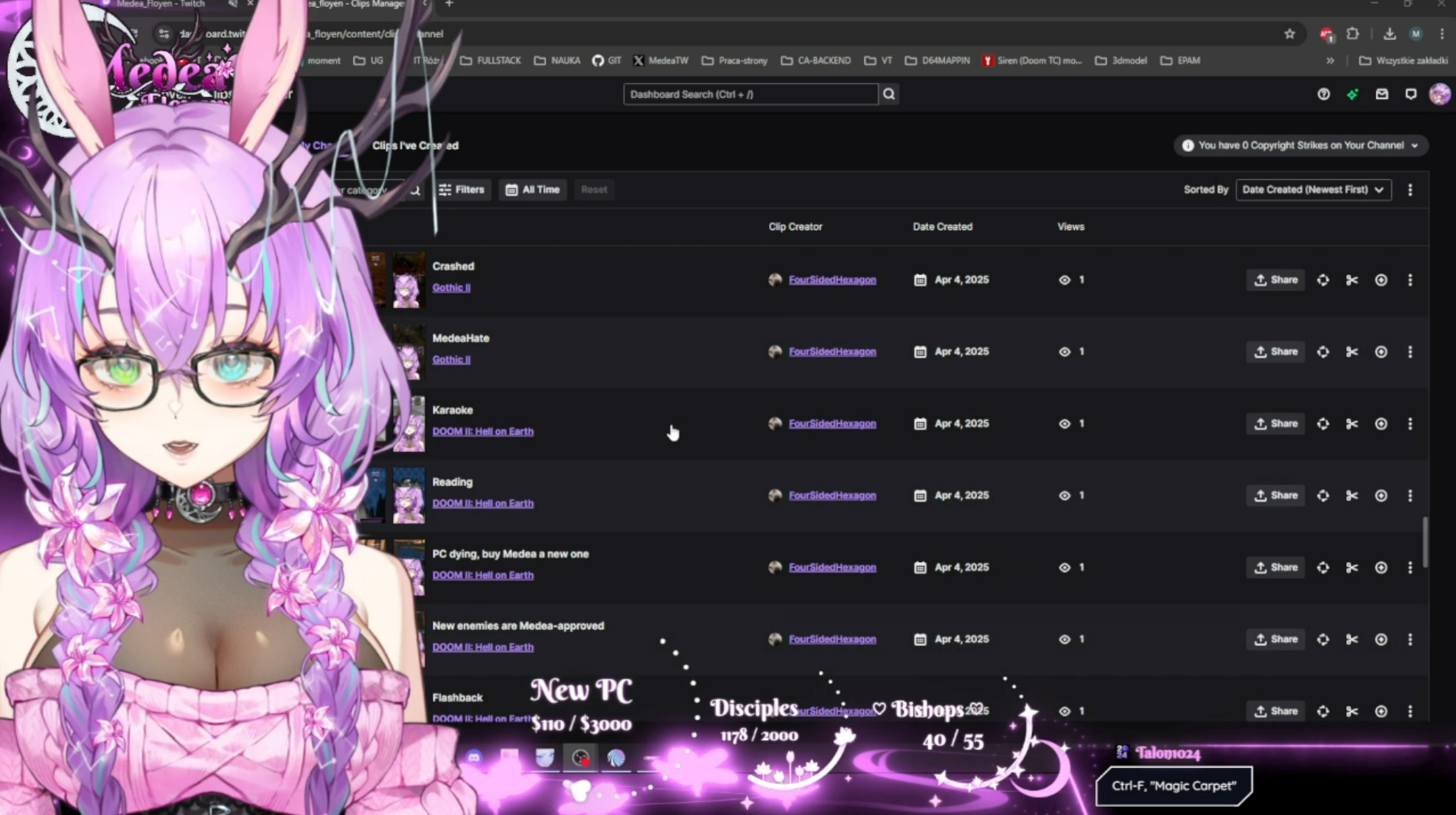This screenshot has width=1456, height=815.
Task: Open three-dot menu for Reading clip
Action: tap(1410, 496)
